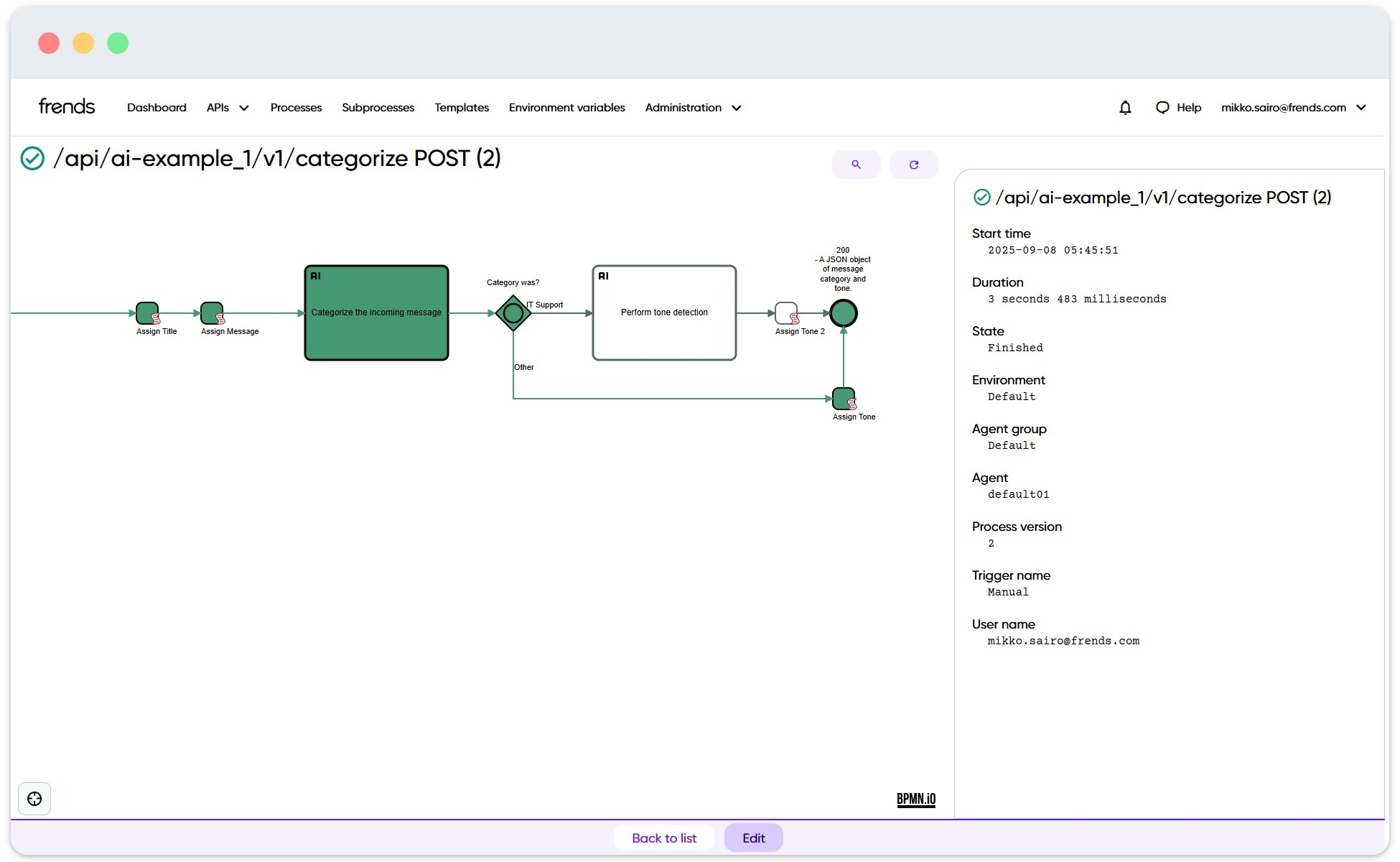Click the Edit button
Image resolution: width=1400 pixels, height=862 pixels.
click(x=753, y=838)
